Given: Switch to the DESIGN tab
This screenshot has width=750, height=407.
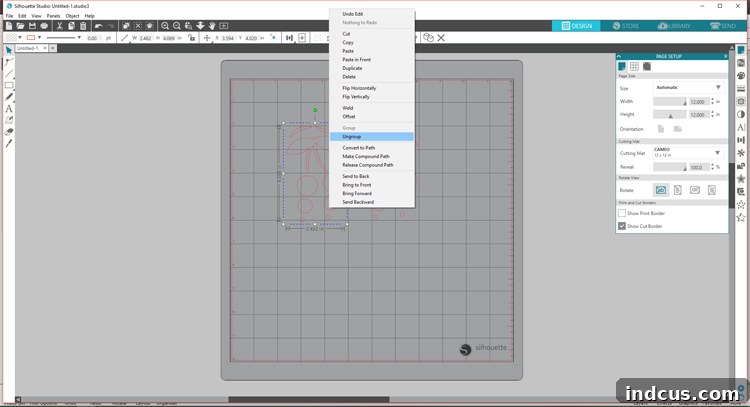Looking at the screenshot, I should pyautogui.click(x=576, y=26).
